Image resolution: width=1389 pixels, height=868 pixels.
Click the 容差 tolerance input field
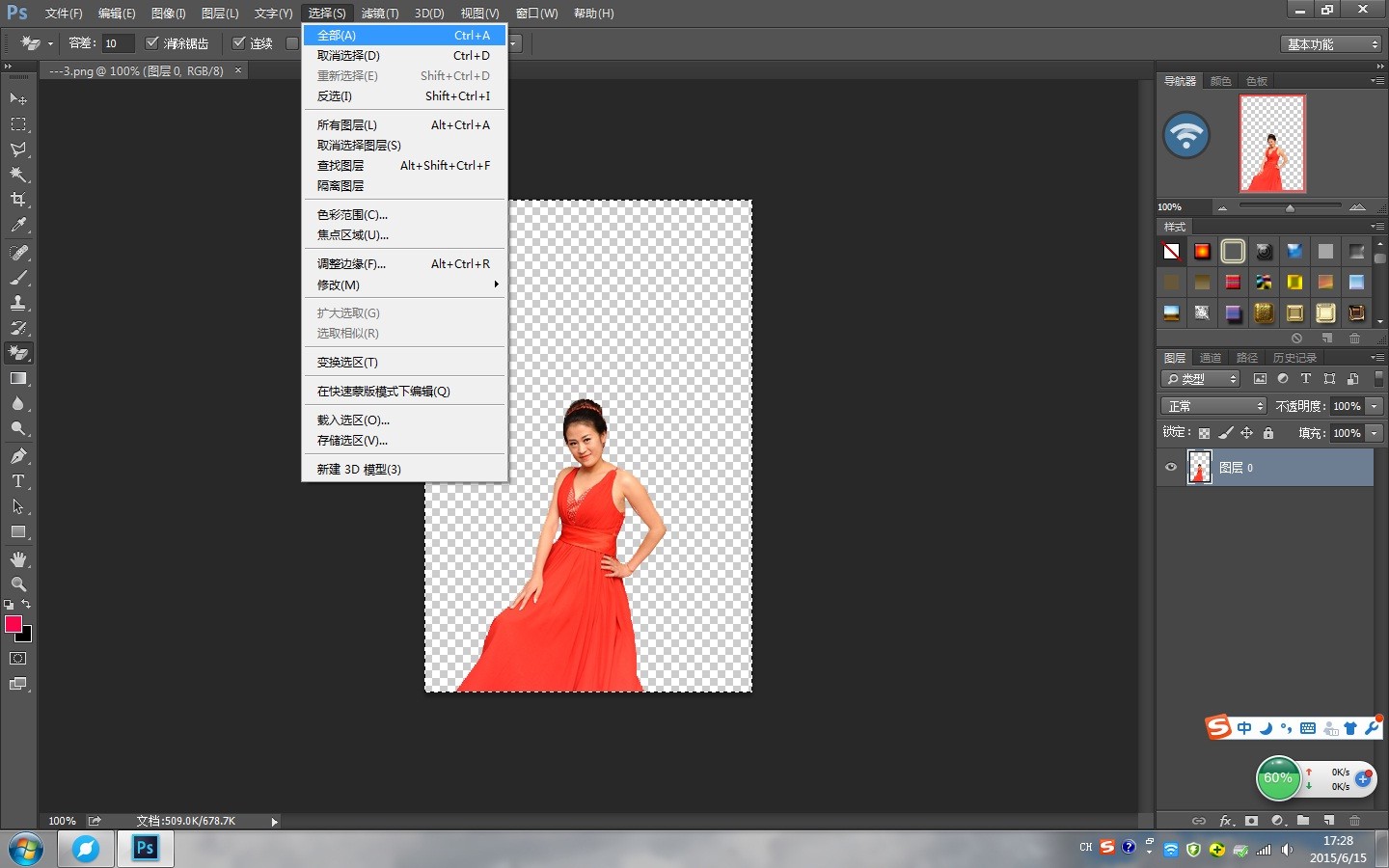coord(118,43)
